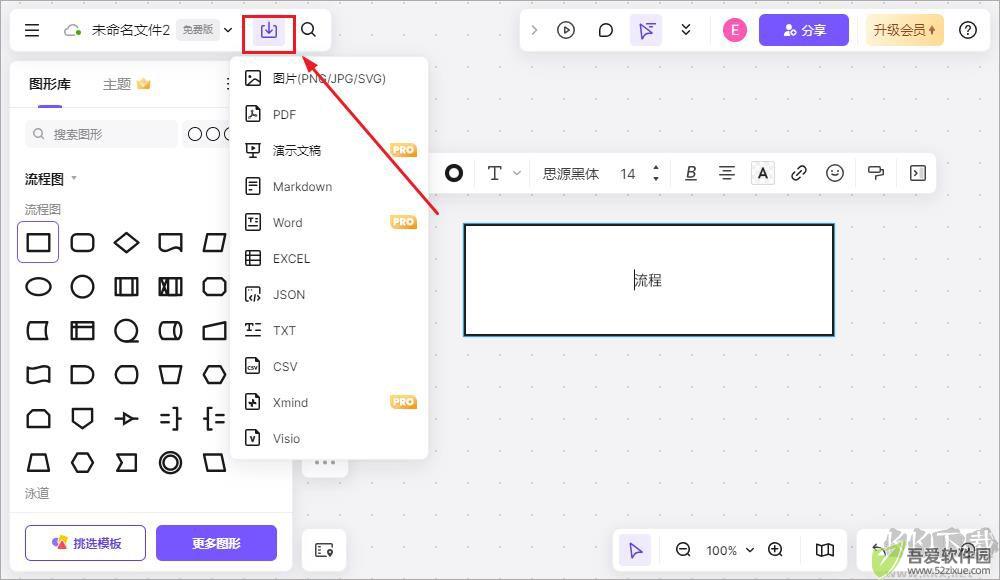Export as JSON
Image resolution: width=1000 pixels, height=580 pixels.
pos(328,295)
